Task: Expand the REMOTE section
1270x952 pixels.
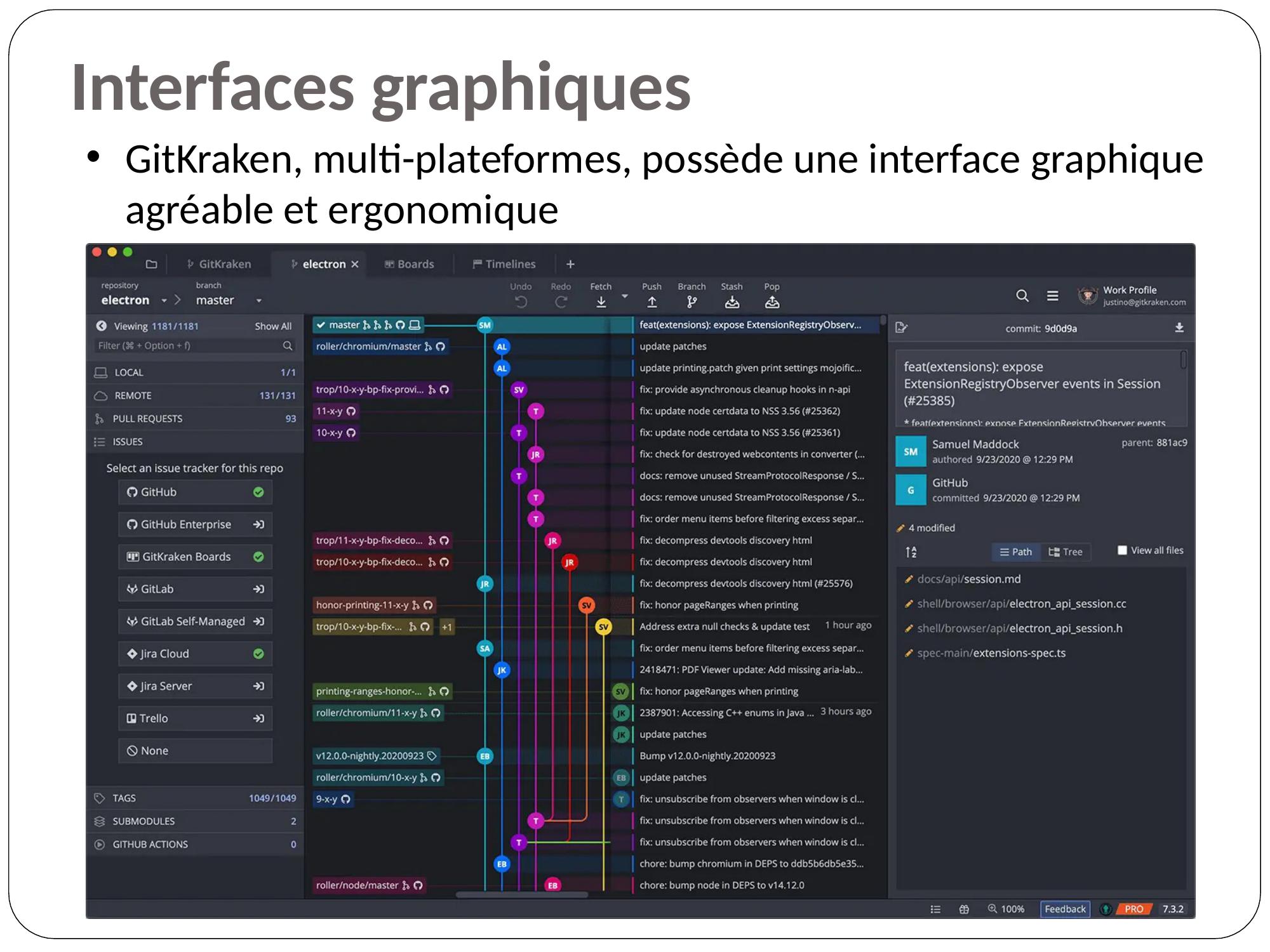Action: click(195, 395)
